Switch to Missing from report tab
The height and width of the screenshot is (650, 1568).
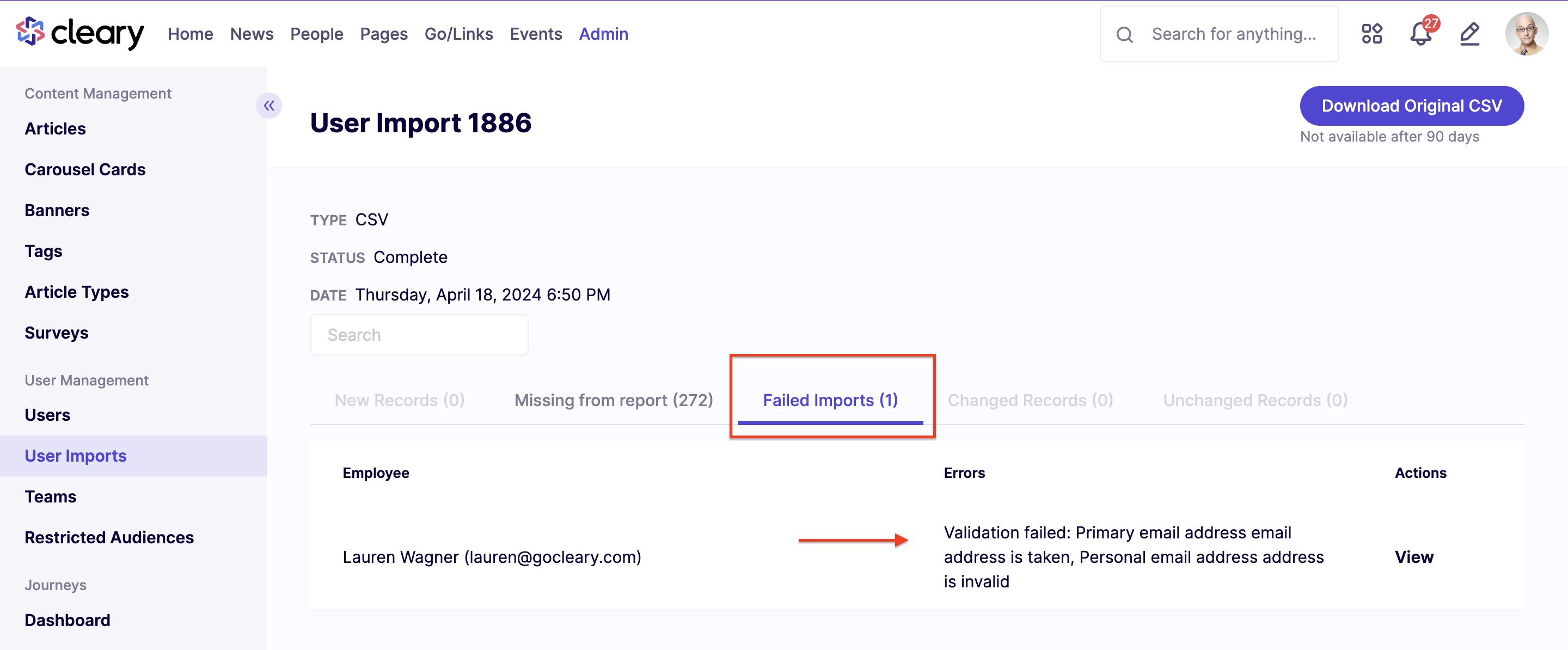614,400
